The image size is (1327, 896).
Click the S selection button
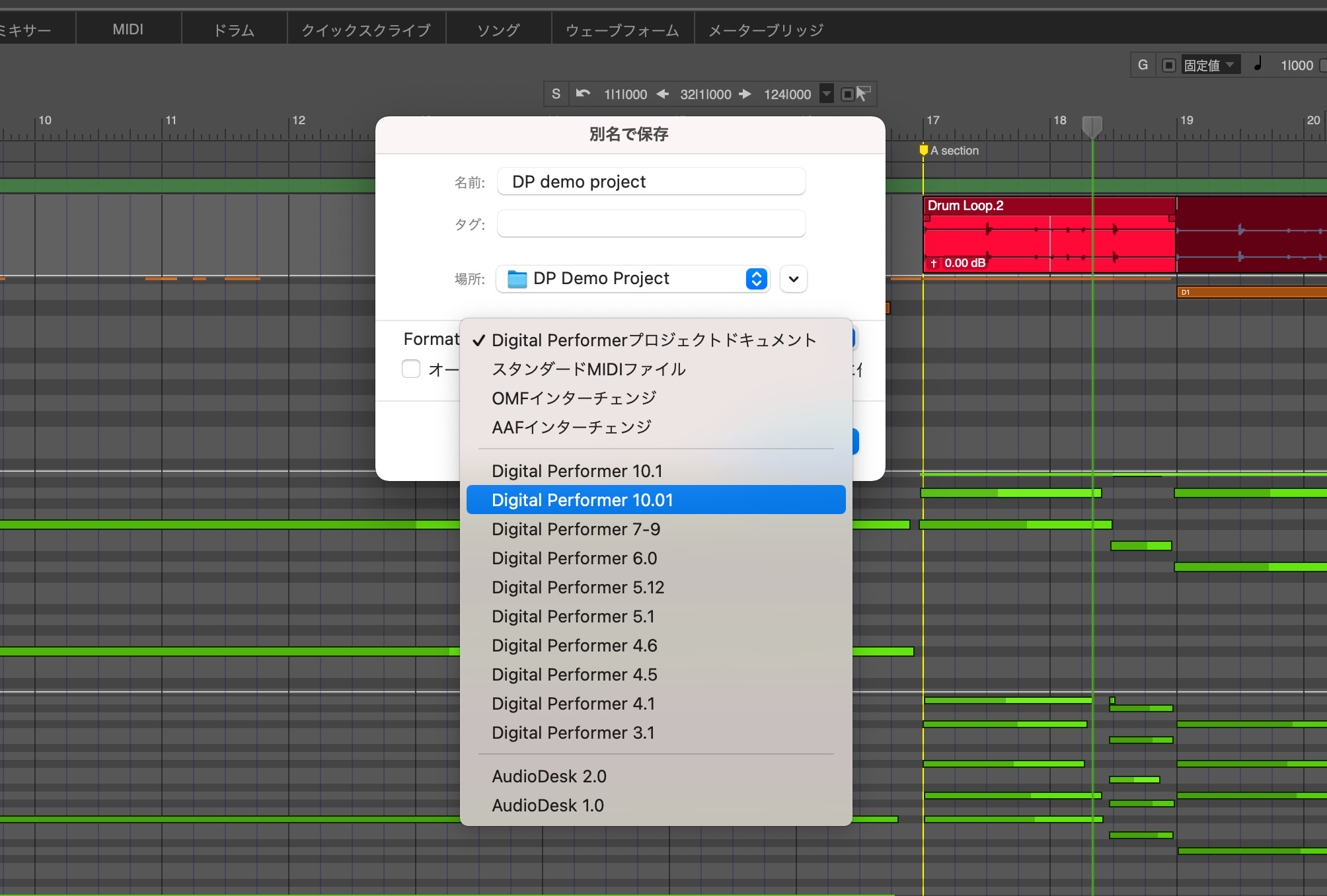tap(556, 94)
